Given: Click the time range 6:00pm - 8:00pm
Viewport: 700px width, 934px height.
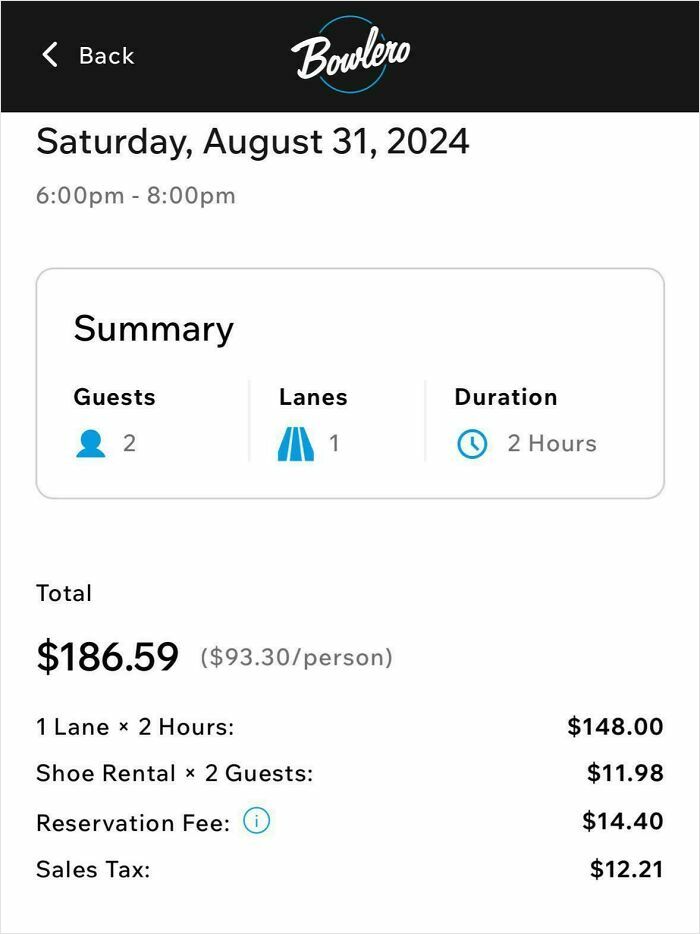Looking at the screenshot, I should (x=135, y=195).
